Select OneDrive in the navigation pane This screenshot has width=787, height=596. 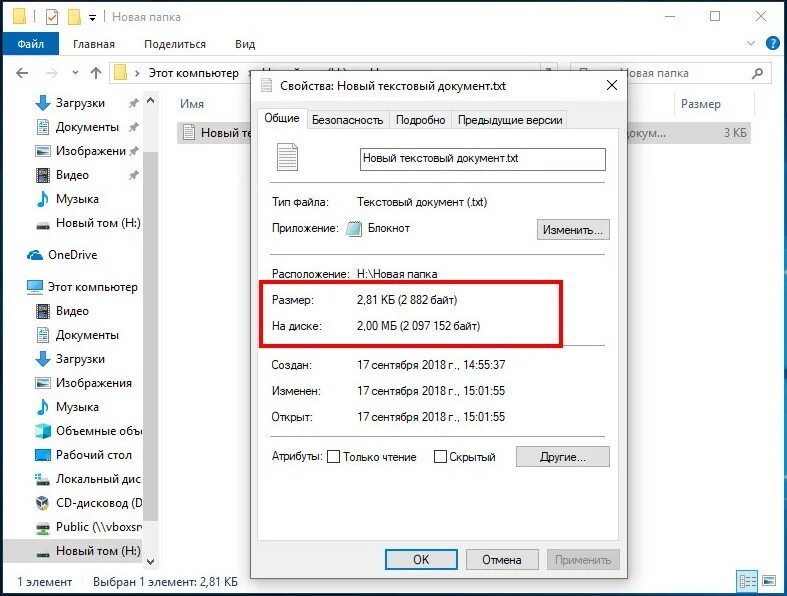click(x=72, y=255)
